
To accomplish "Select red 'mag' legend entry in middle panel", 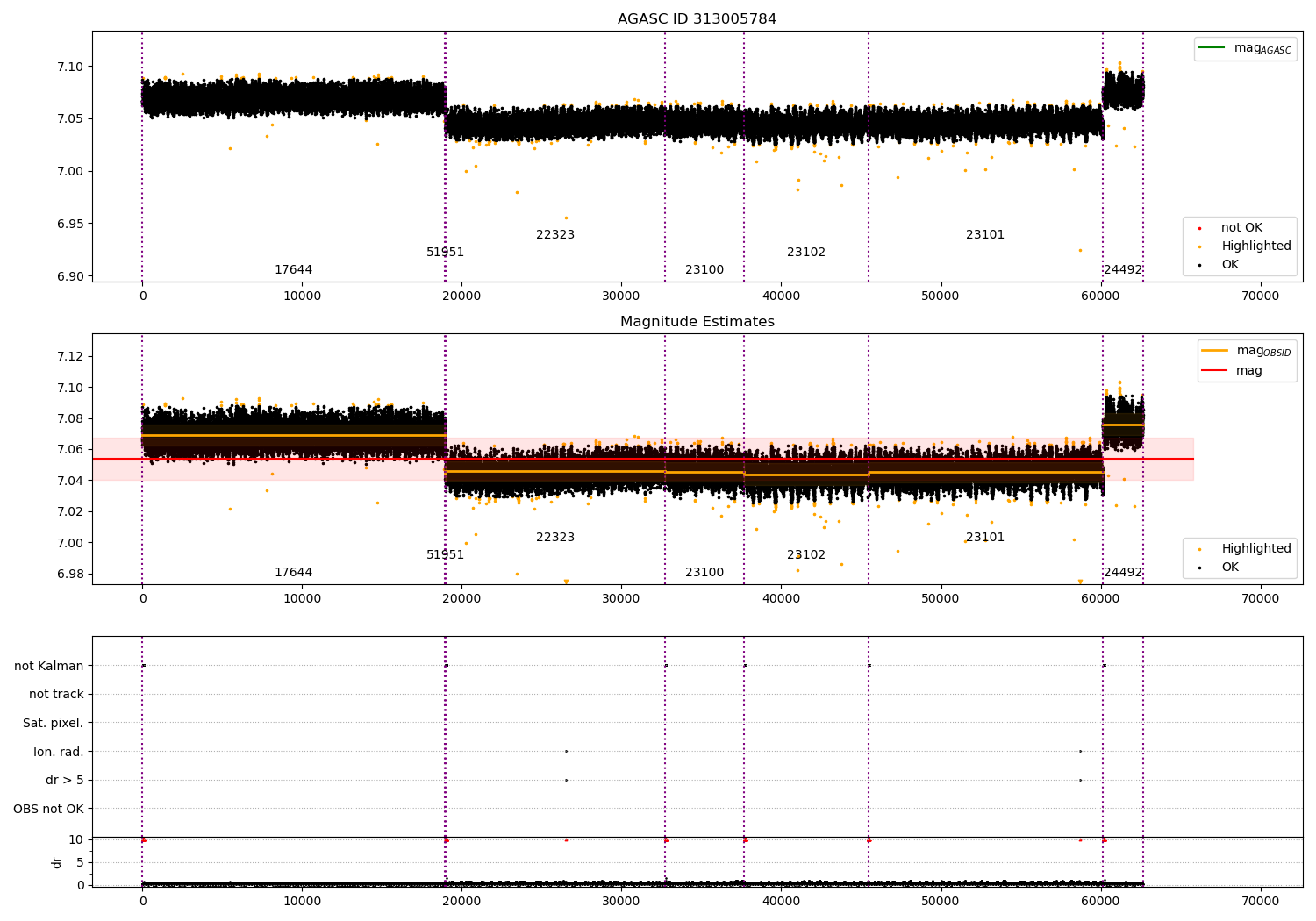I will (x=1232, y=371).
